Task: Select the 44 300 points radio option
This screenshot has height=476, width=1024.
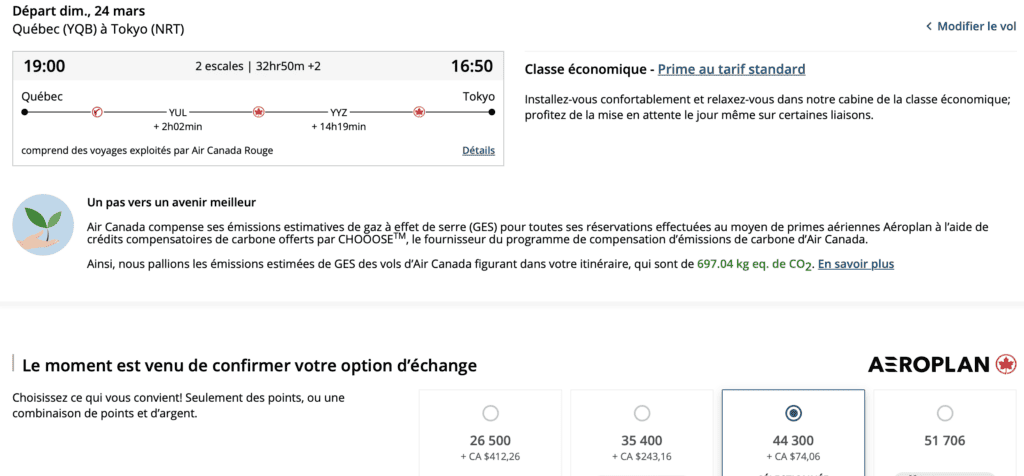Action: click(793, 413)
